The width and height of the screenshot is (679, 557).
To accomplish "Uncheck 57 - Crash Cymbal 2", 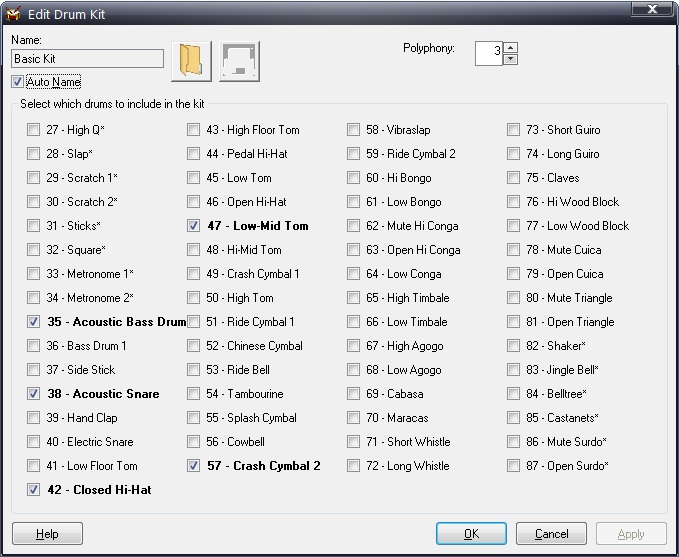I will (x=194, y=466).
